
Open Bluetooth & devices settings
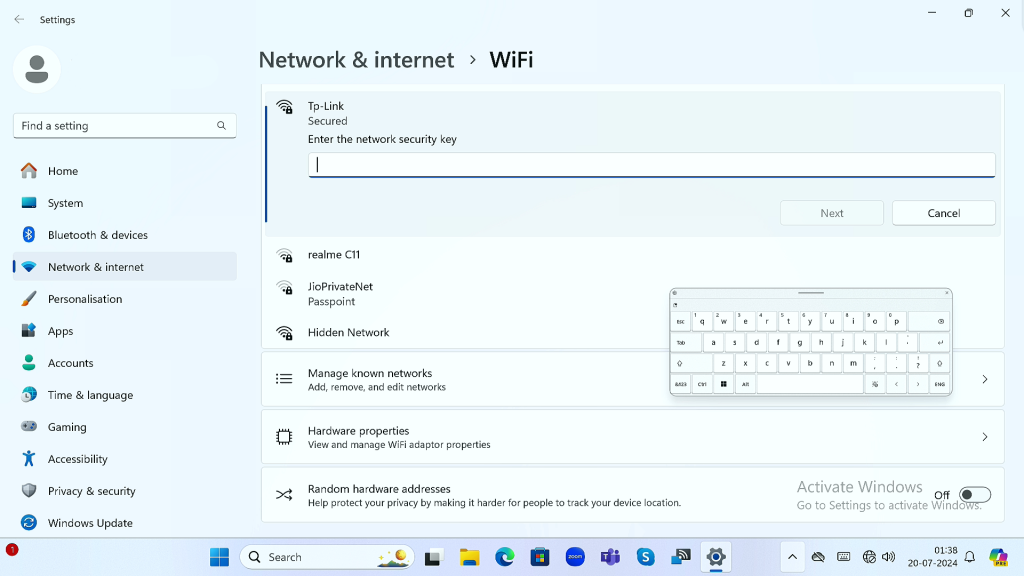tap(97, 235)
